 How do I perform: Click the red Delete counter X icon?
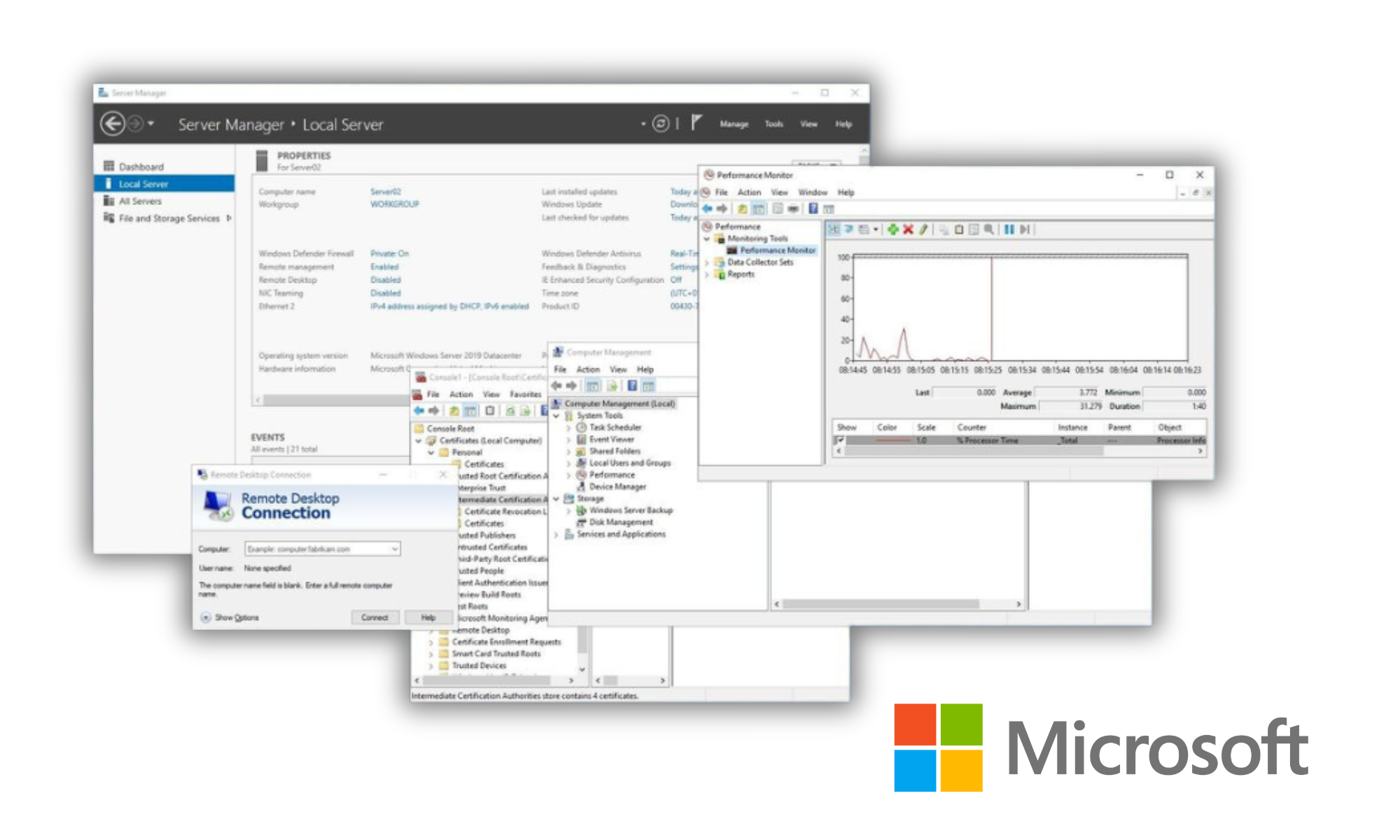908,230
